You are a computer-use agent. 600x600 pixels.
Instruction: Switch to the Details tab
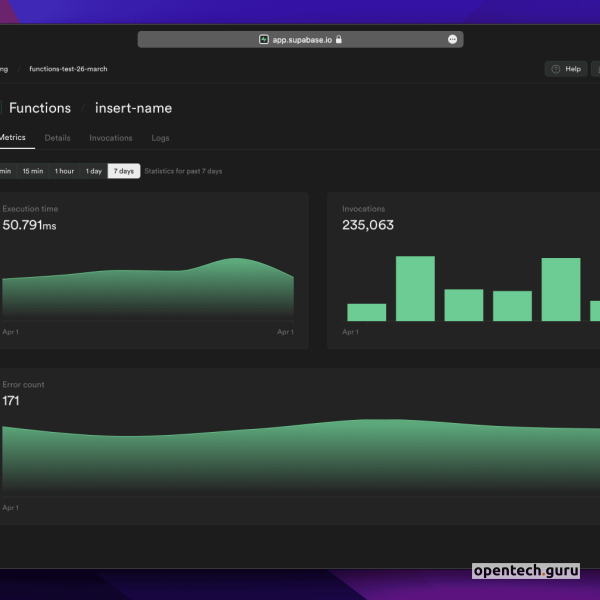pyautogui.click(x=57, y=138)
